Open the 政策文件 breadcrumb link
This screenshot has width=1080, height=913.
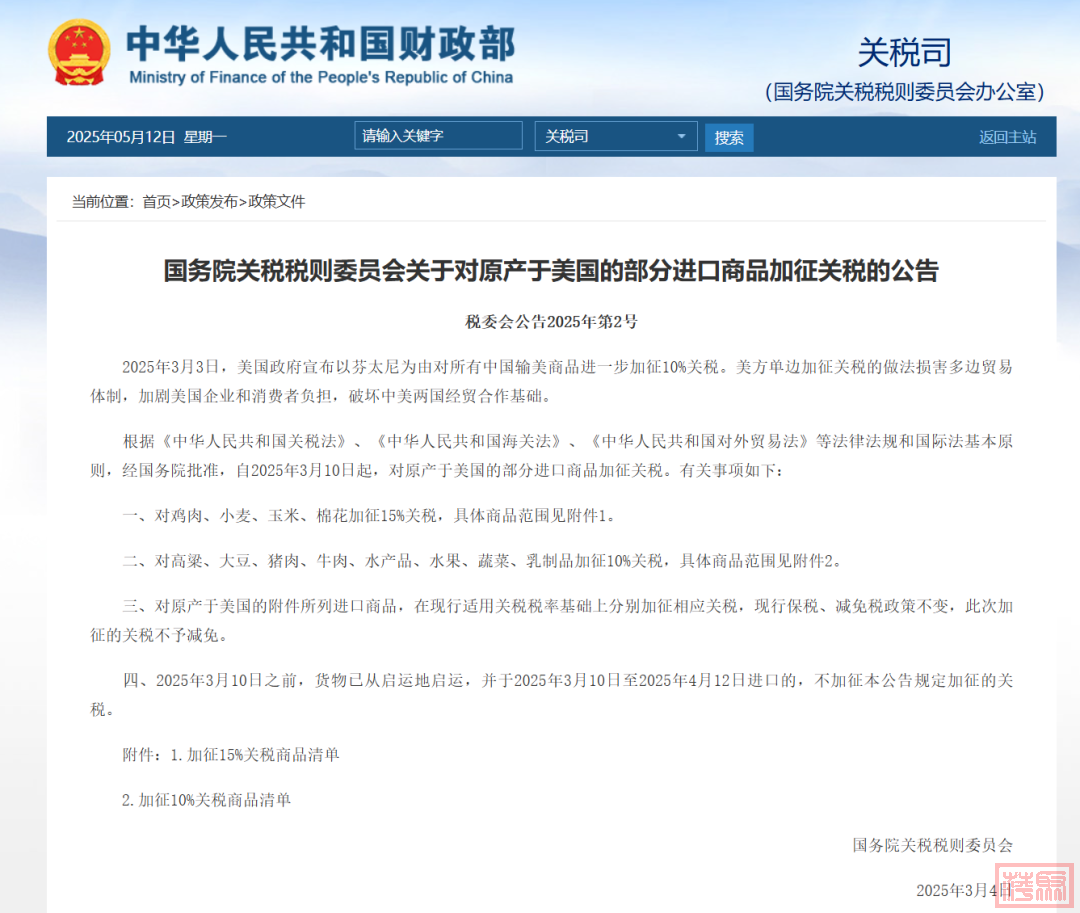click(277, 202)
